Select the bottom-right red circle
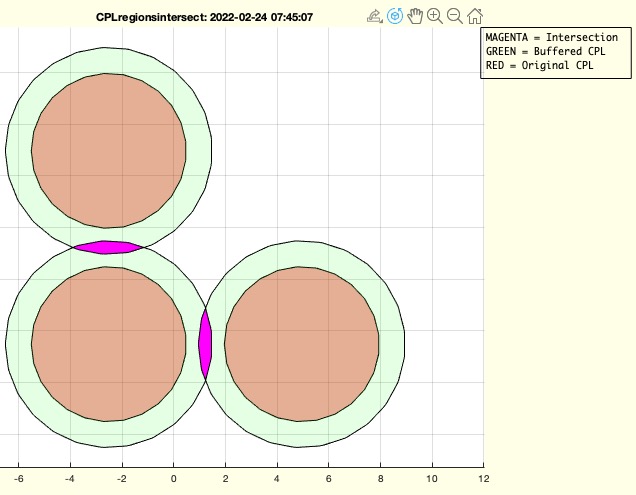Viewport: 636px width, 495px height. point(302,344)
